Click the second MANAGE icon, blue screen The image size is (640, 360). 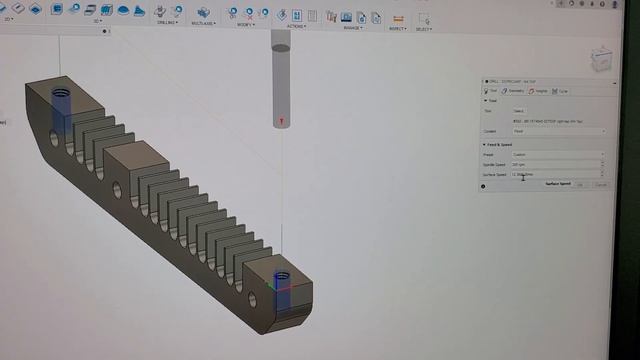coord(347,17)
